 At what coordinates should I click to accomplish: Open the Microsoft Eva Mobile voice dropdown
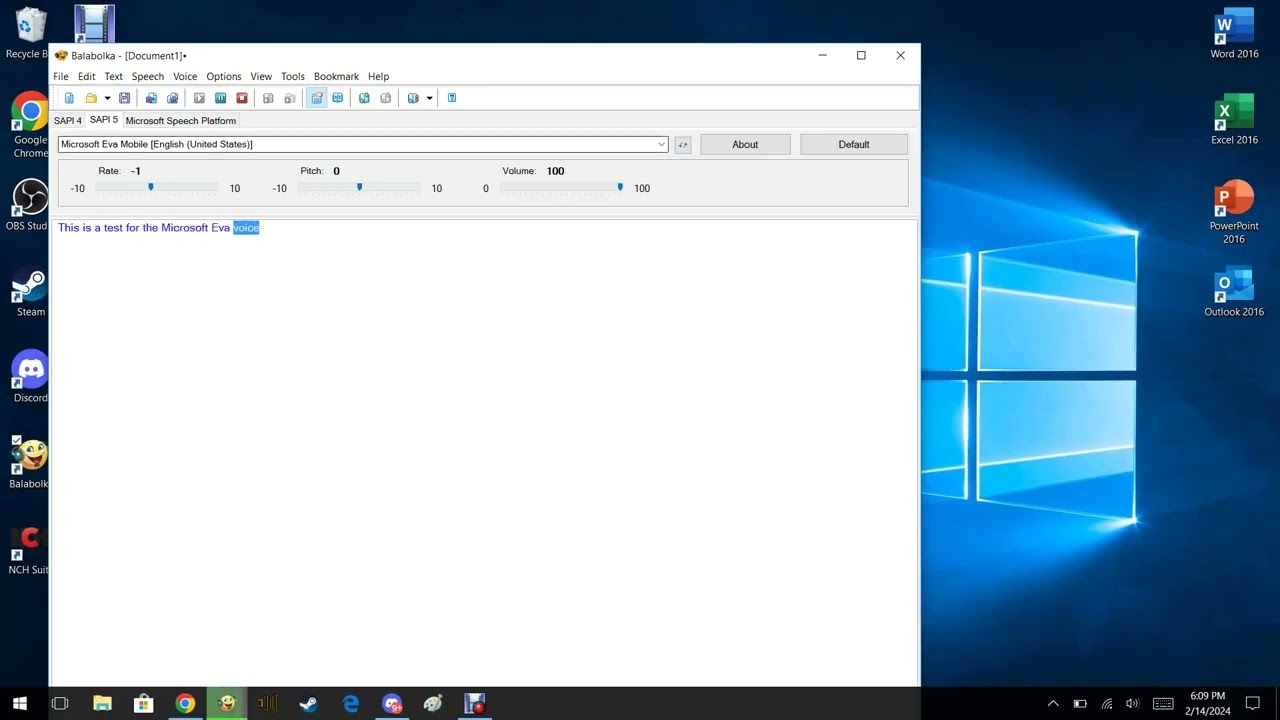coord(363,144)
